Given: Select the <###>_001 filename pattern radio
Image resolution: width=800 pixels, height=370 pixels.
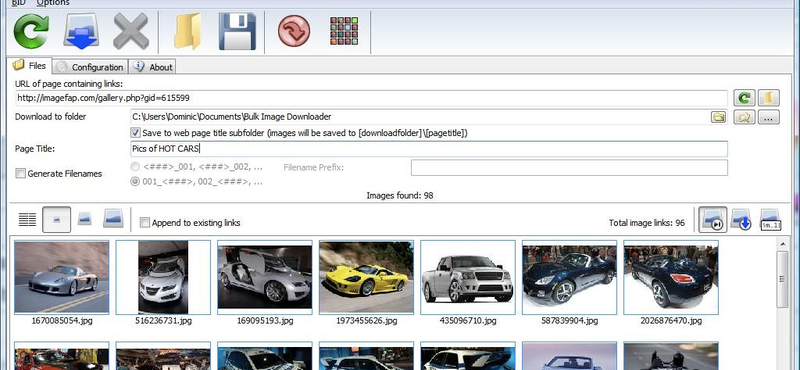Looking at the screenshot, I should (135, 166).
